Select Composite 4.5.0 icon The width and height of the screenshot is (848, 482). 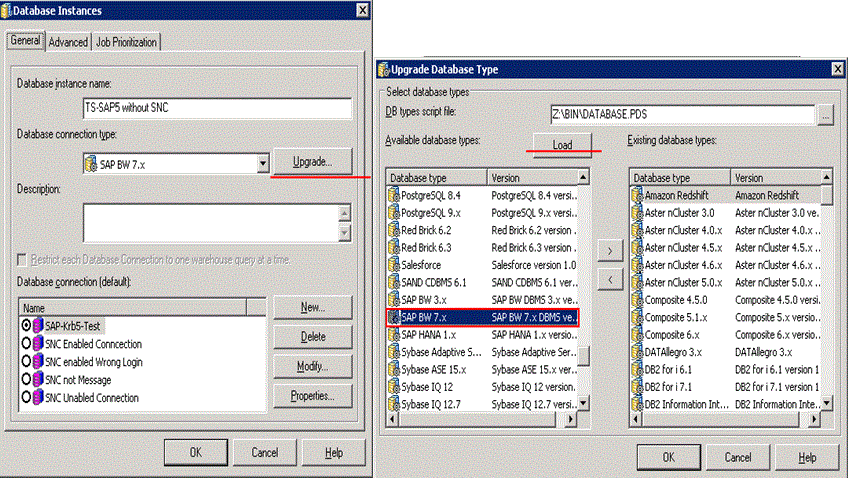tap(637, 299)
